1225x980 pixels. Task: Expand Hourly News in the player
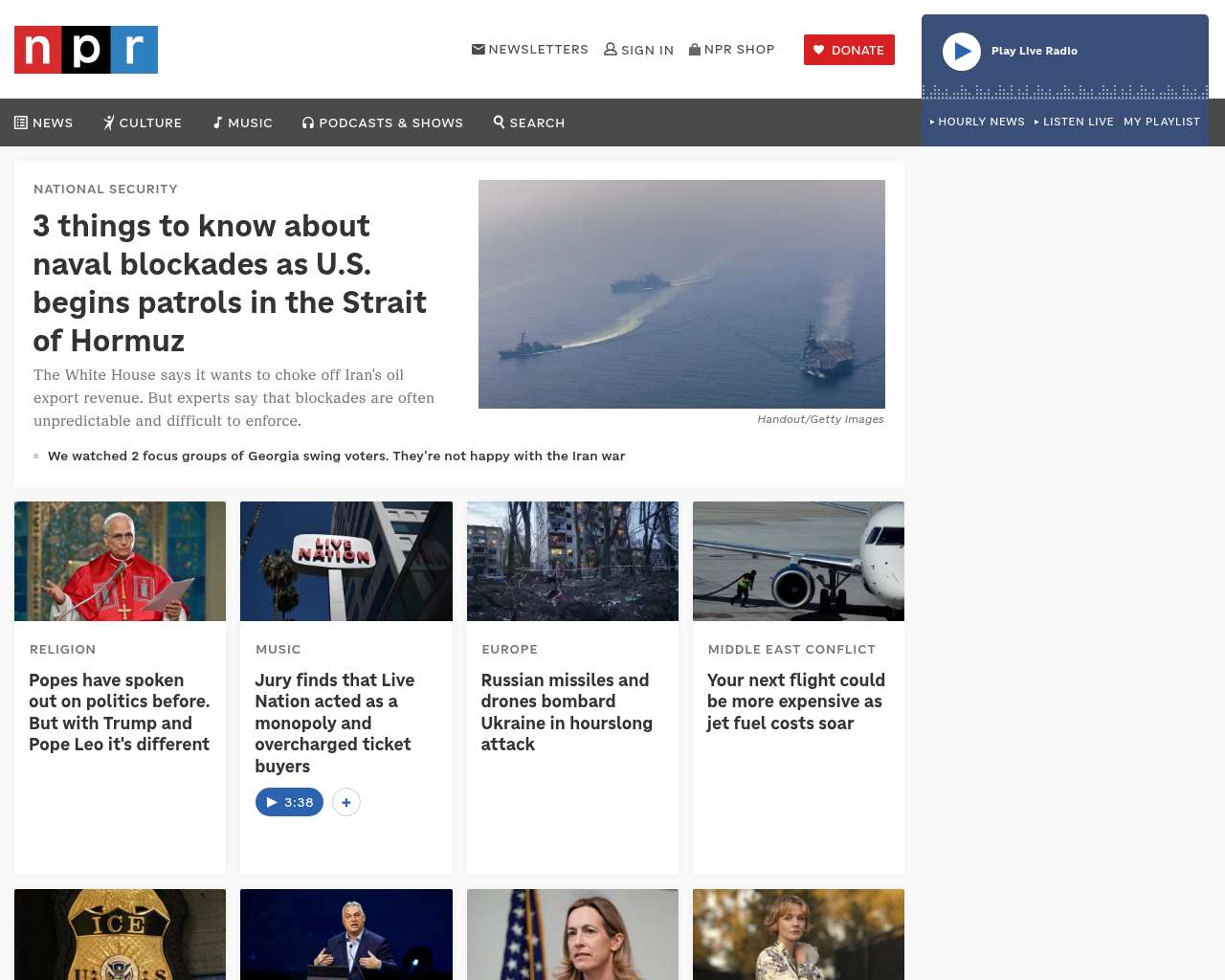[x=977, y=122]
